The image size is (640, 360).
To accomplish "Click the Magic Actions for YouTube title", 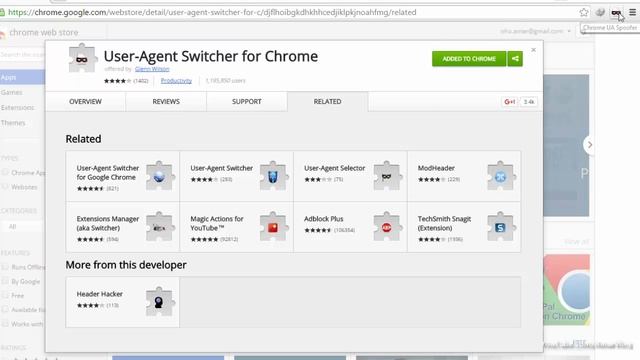I will point(217,223).
